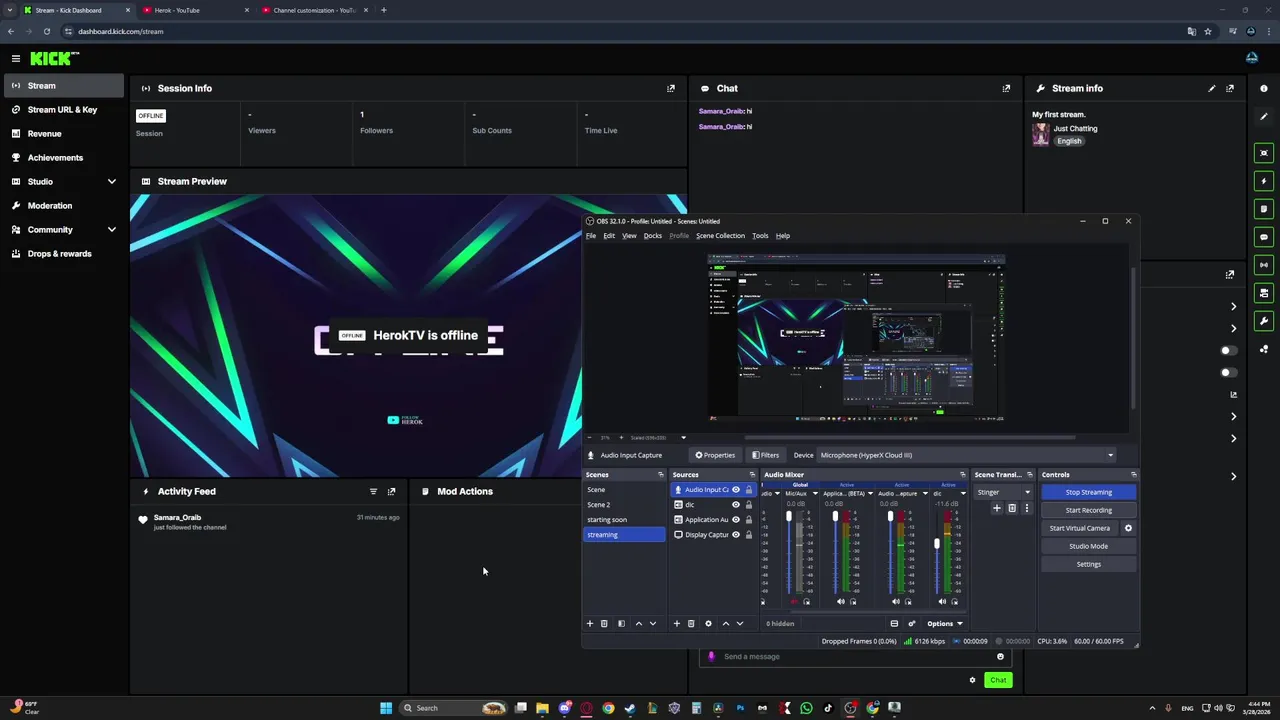
Task: Click Stop Streaming in OBS Controls
Action: 1089,492
